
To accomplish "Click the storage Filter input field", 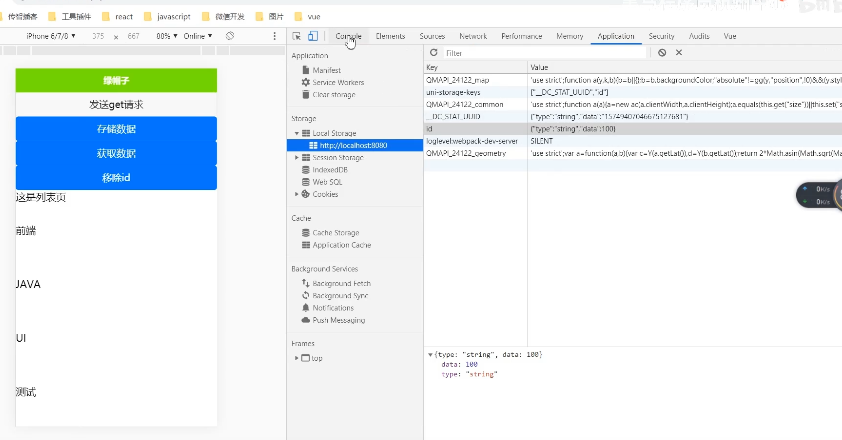I will pyautogui.click(x=545, y=53).
